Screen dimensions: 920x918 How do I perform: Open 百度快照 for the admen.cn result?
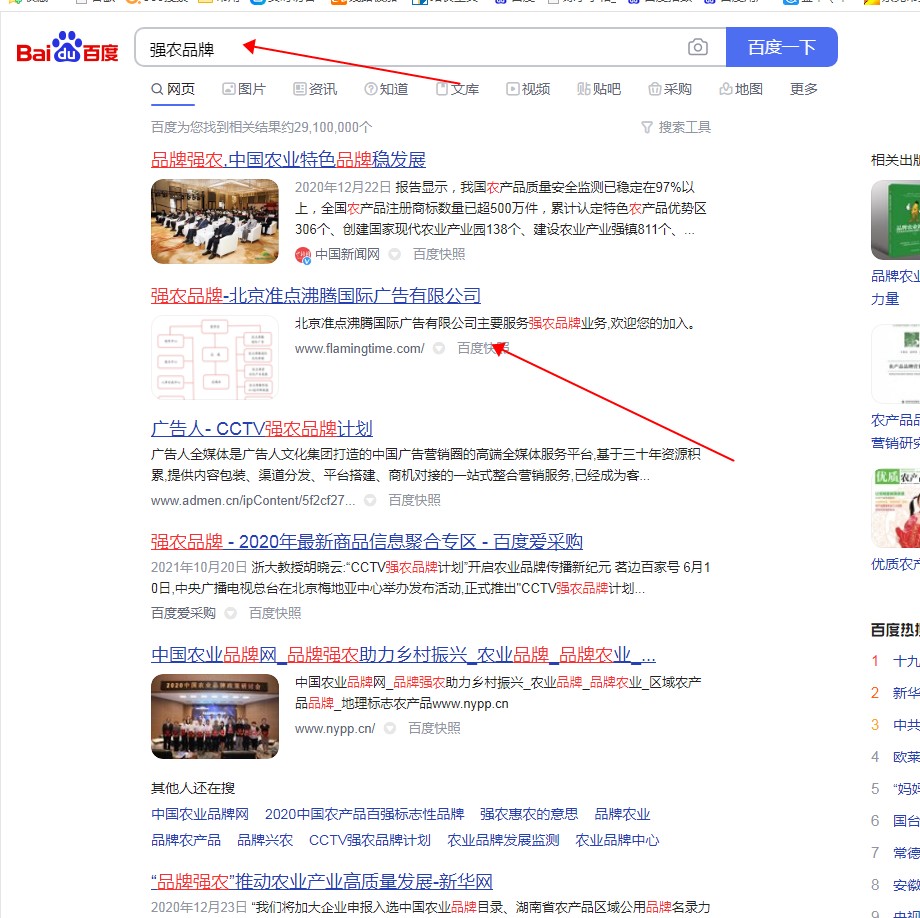(414, 500)
